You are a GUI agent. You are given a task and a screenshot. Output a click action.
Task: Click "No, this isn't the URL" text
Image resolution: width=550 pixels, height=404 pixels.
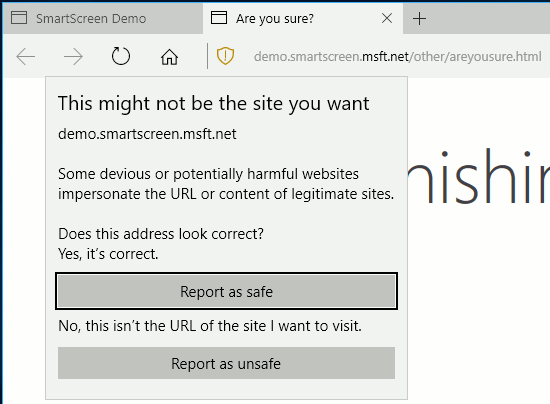(x=210, y=326)
